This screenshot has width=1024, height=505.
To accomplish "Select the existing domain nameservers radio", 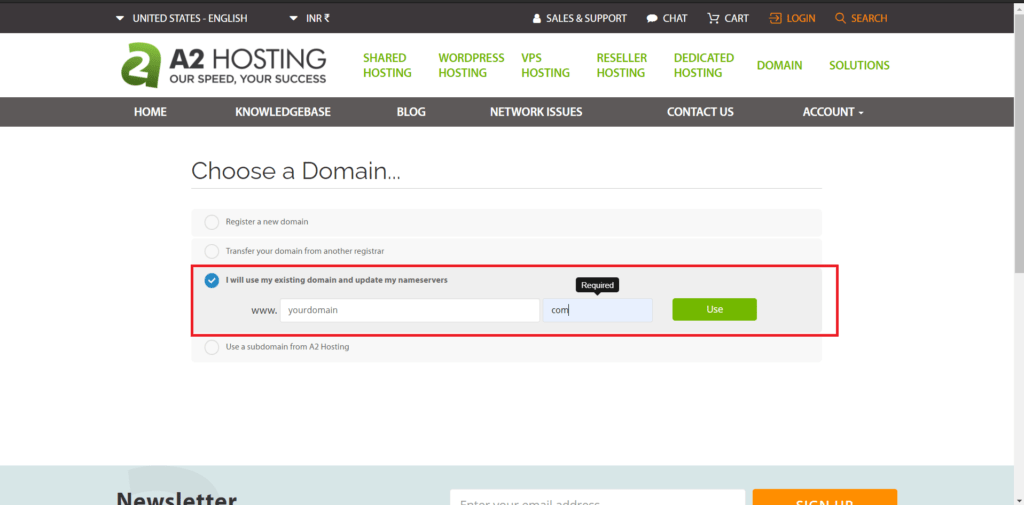I will point(212,280).
